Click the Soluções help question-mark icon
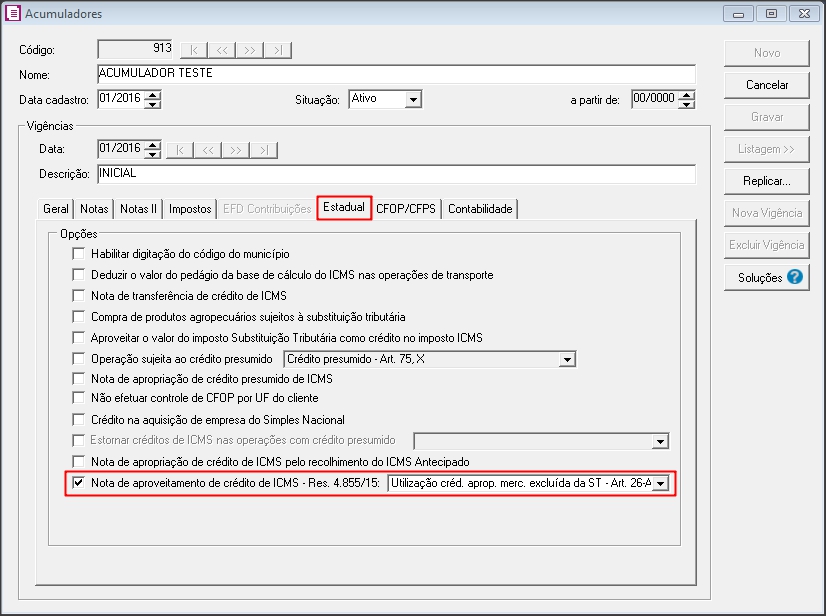 click(795, 277)
